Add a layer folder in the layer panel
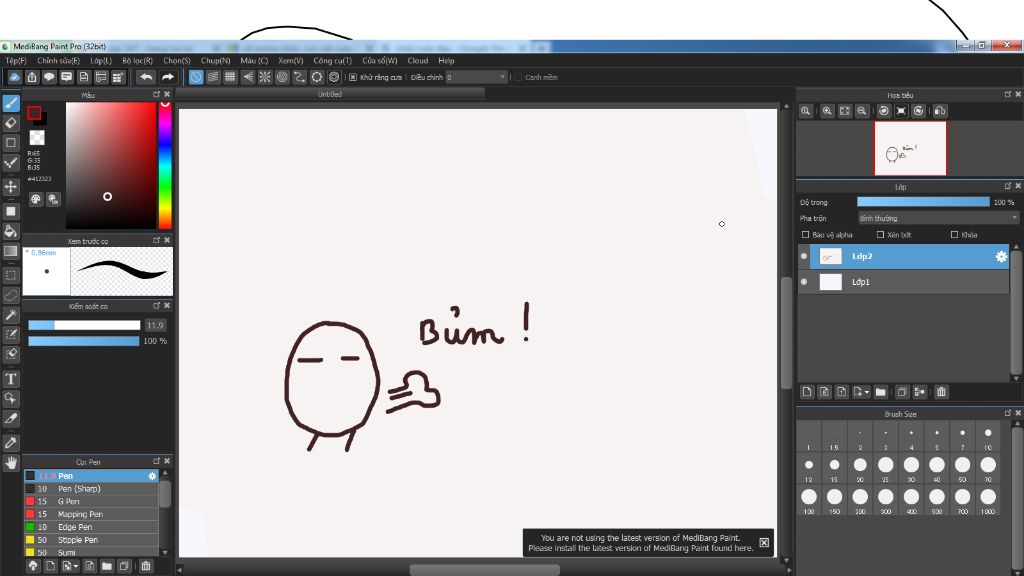The image size is (1024, 576). coord(880,392)
